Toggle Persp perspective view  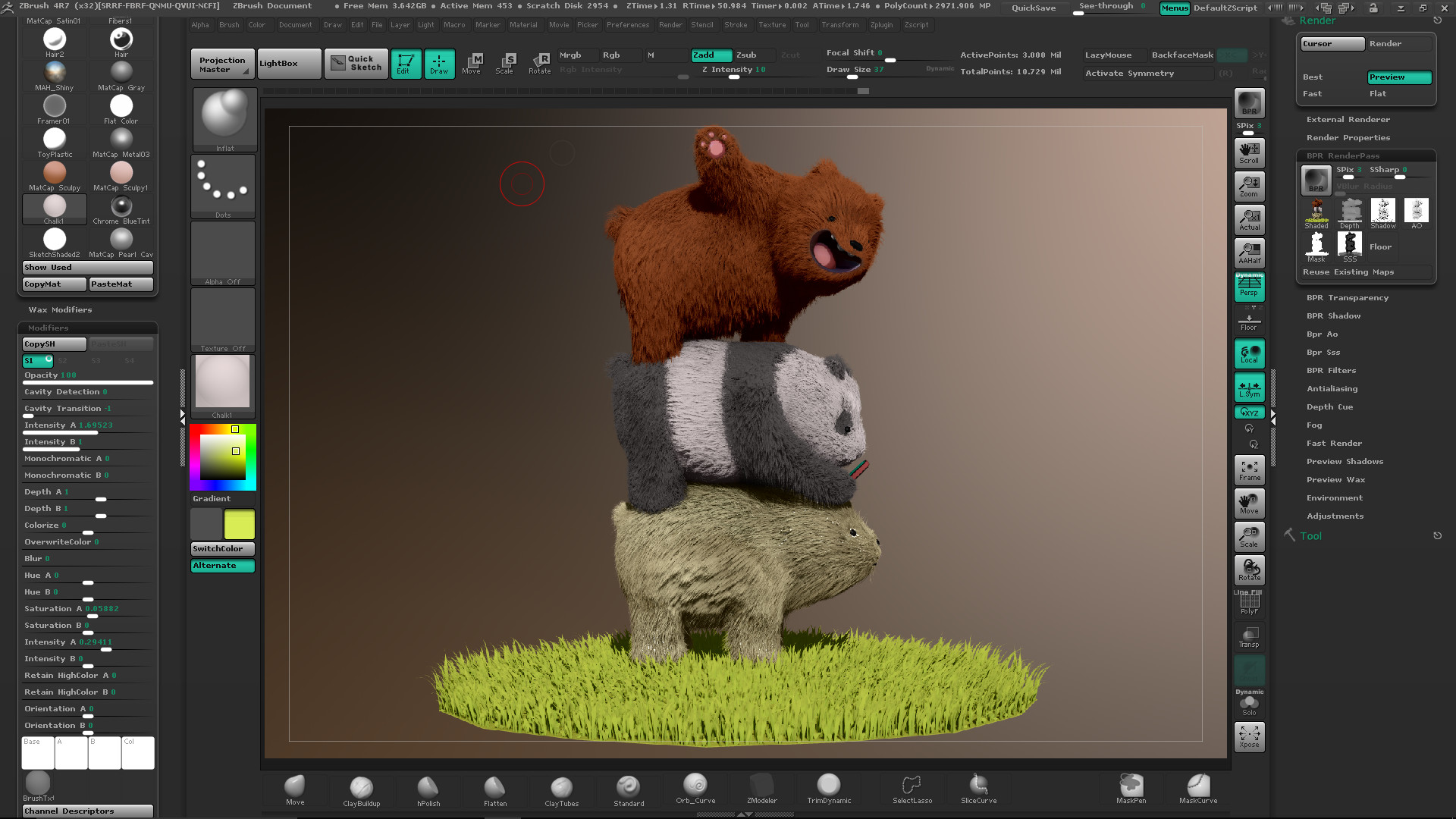(x=1249, y=287)
